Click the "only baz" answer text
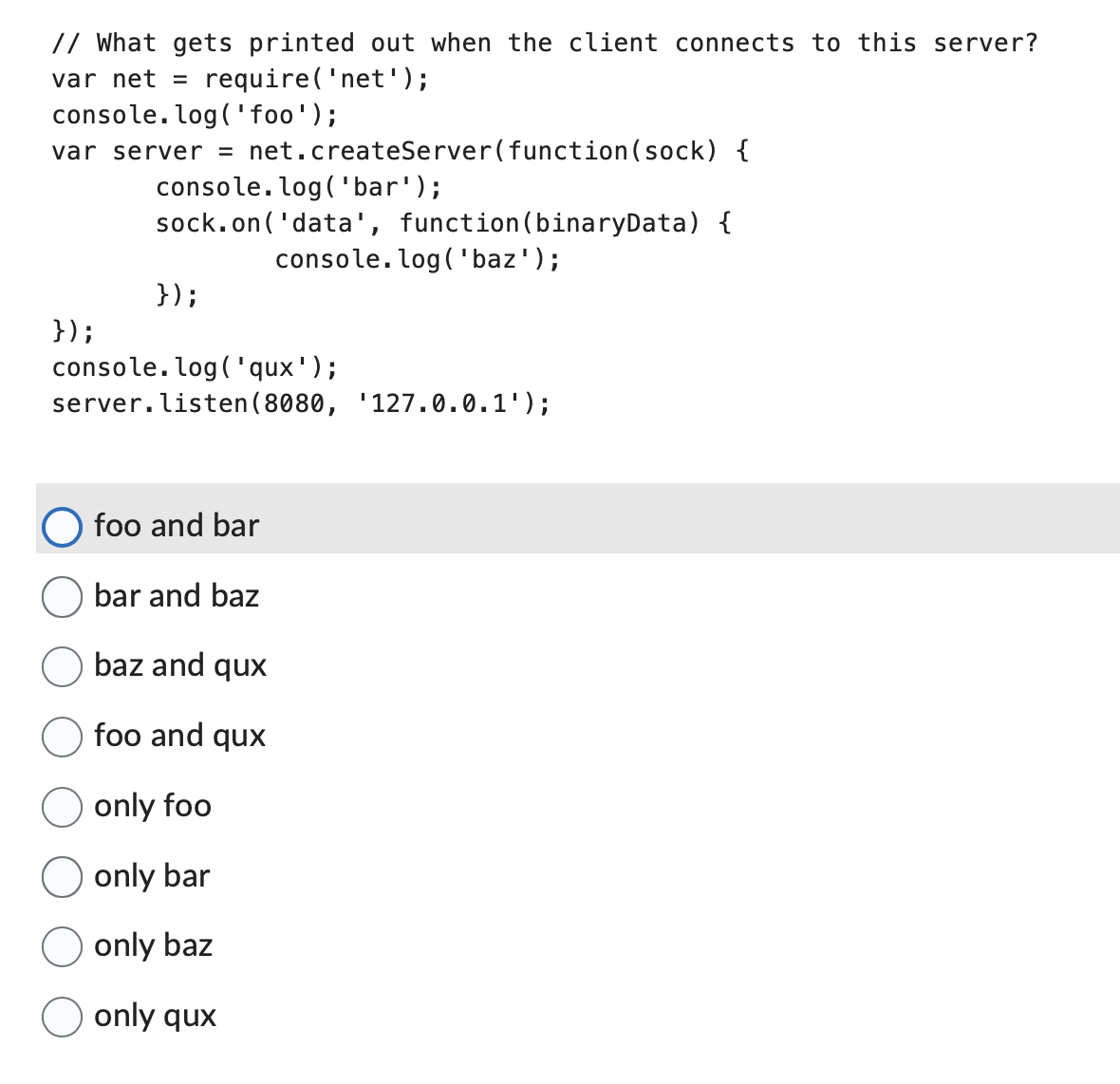 pos(153,945)
